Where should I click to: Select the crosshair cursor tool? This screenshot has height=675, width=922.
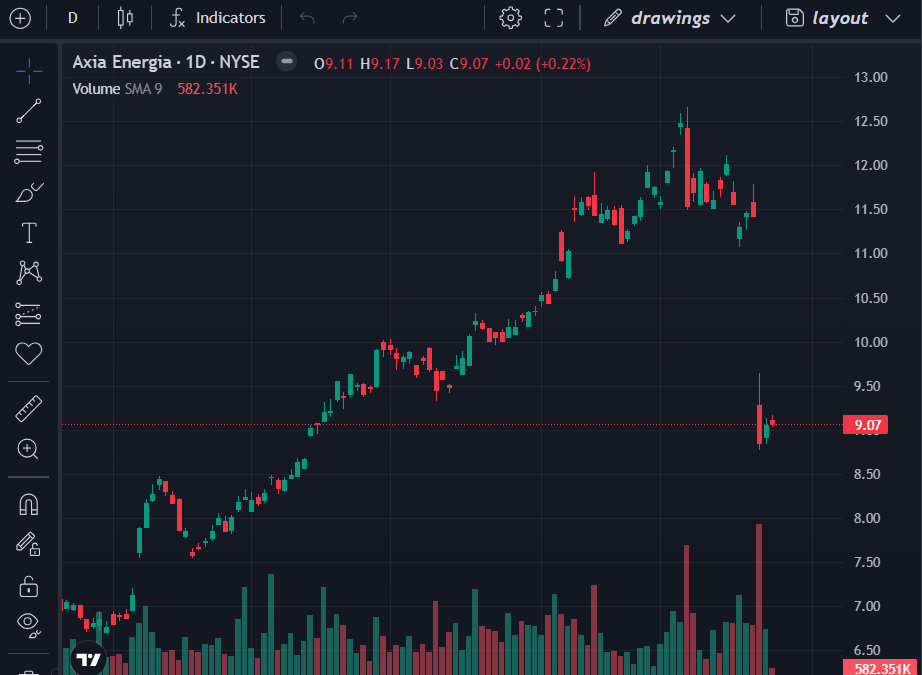(29, 70)
